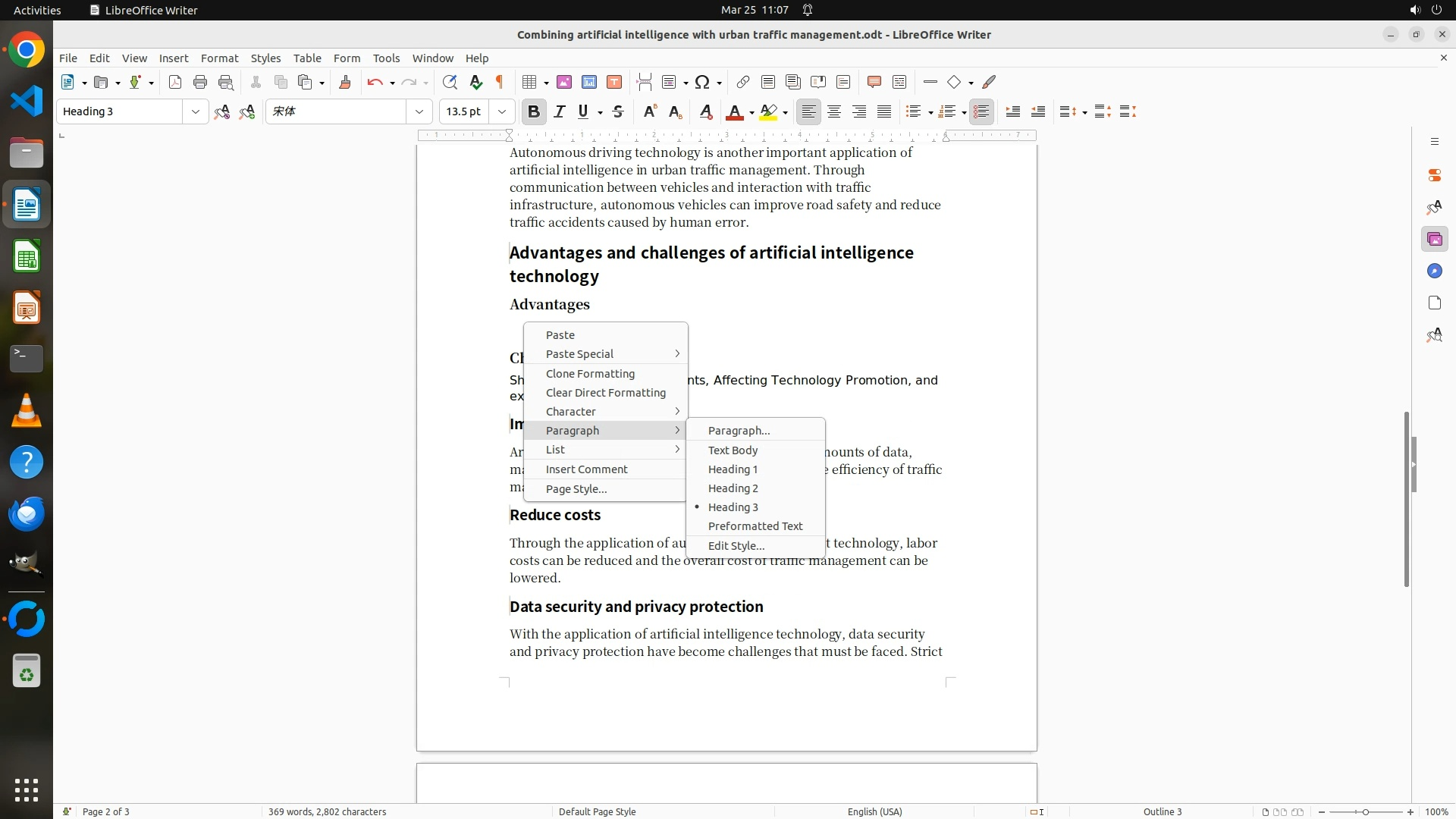1456x819 pixels.
Task: Click the Find & Replace icon
Action: pyautogui.click(x=450, y=82)
